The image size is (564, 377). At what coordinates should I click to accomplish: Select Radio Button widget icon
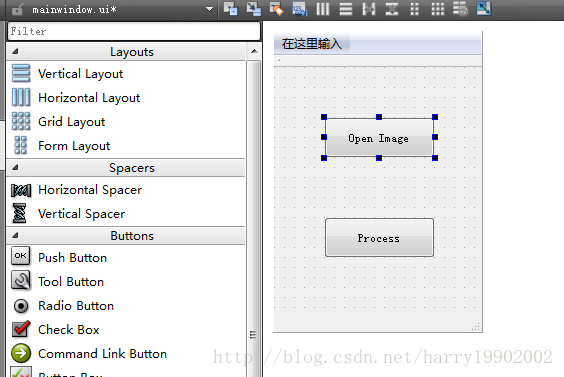coord(21,306)
